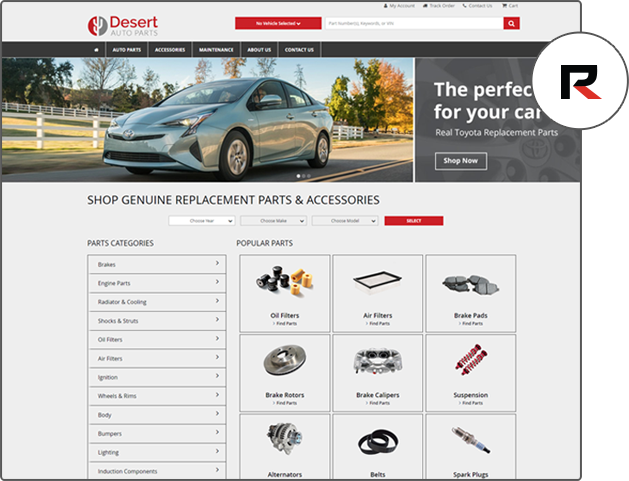Go to the home icon in navbar
Screen dimensions: 629x481
96,49
